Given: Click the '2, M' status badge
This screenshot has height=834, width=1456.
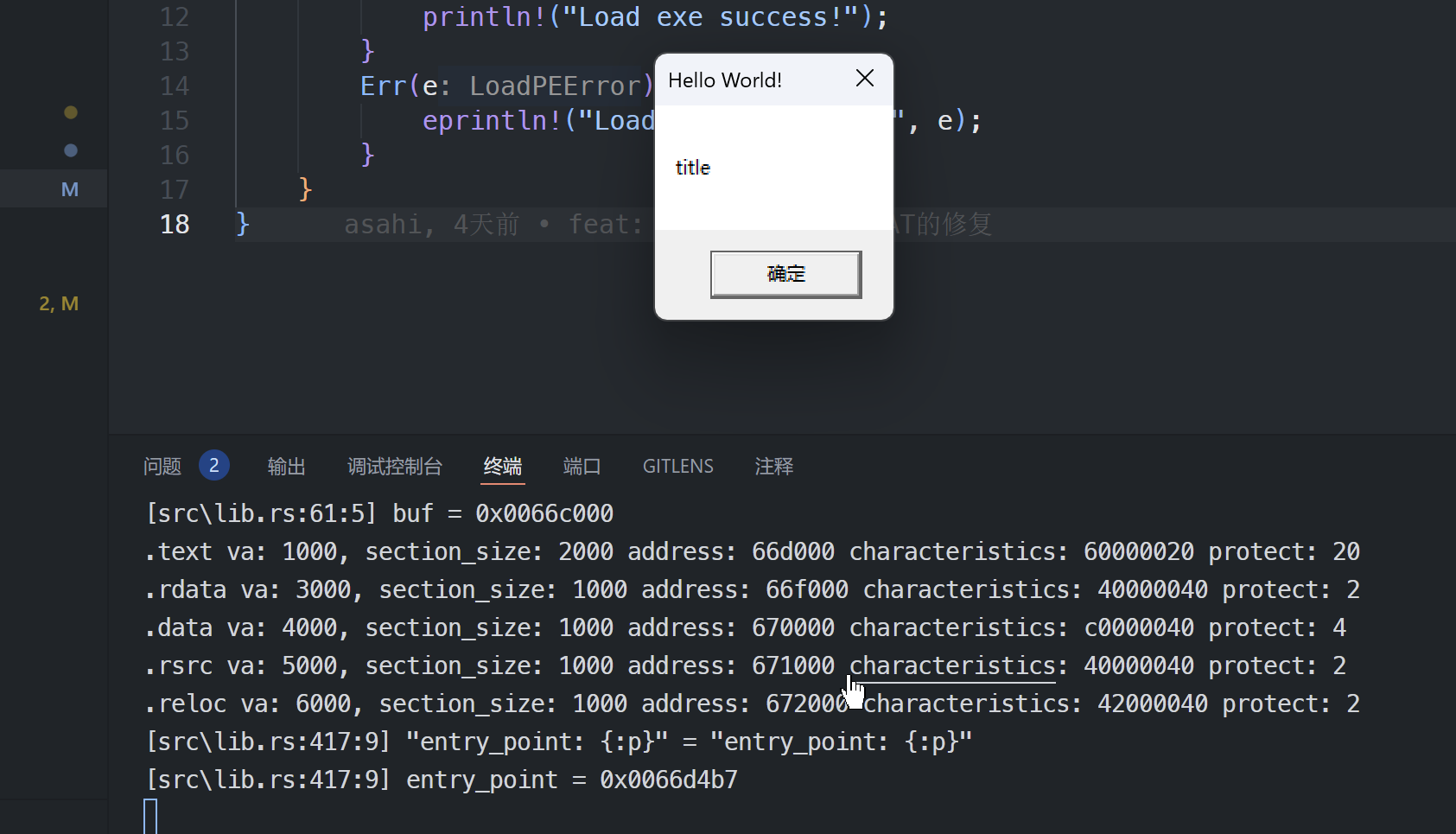Looking at the screenshot, I should 59,303.
